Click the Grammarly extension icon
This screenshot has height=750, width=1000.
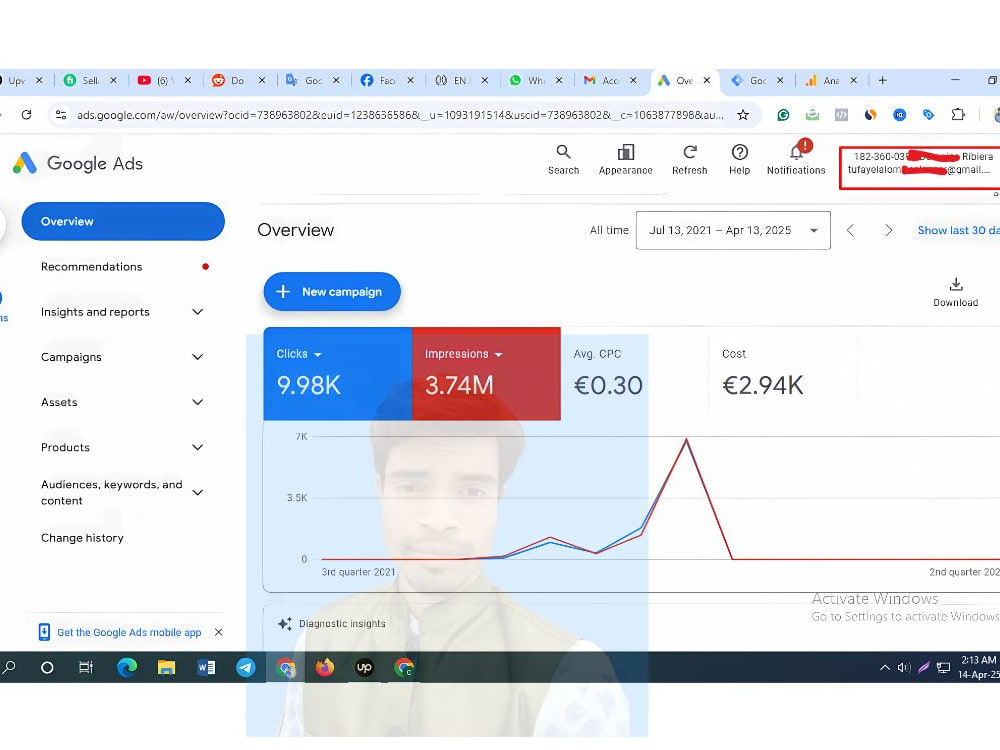[x=783, y=115]
